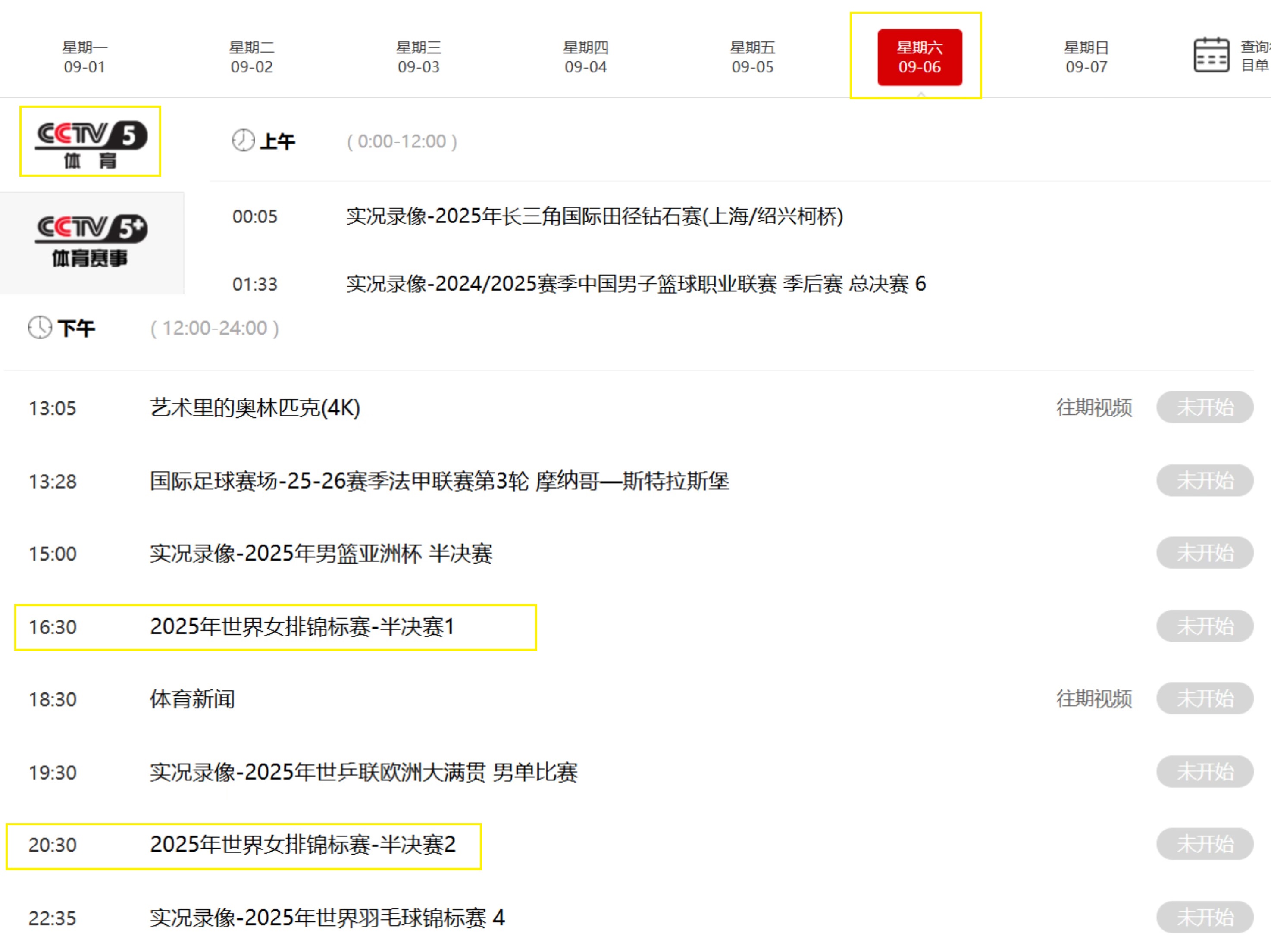Click the 19:30 time entry
This screenshot has height=952, width=1271.
click(x=52, y=773)
